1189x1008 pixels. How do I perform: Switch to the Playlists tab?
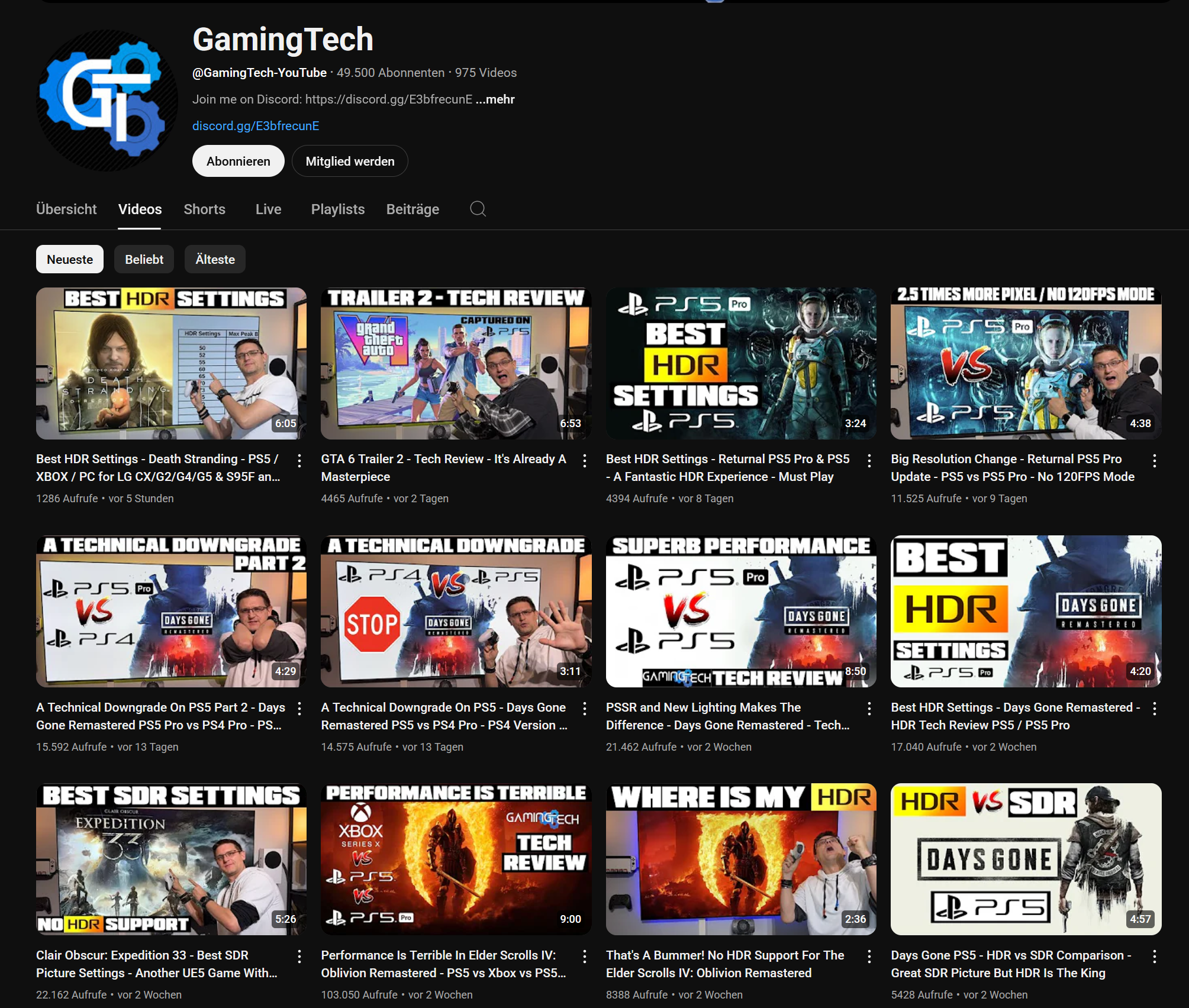tap(337, 209)
